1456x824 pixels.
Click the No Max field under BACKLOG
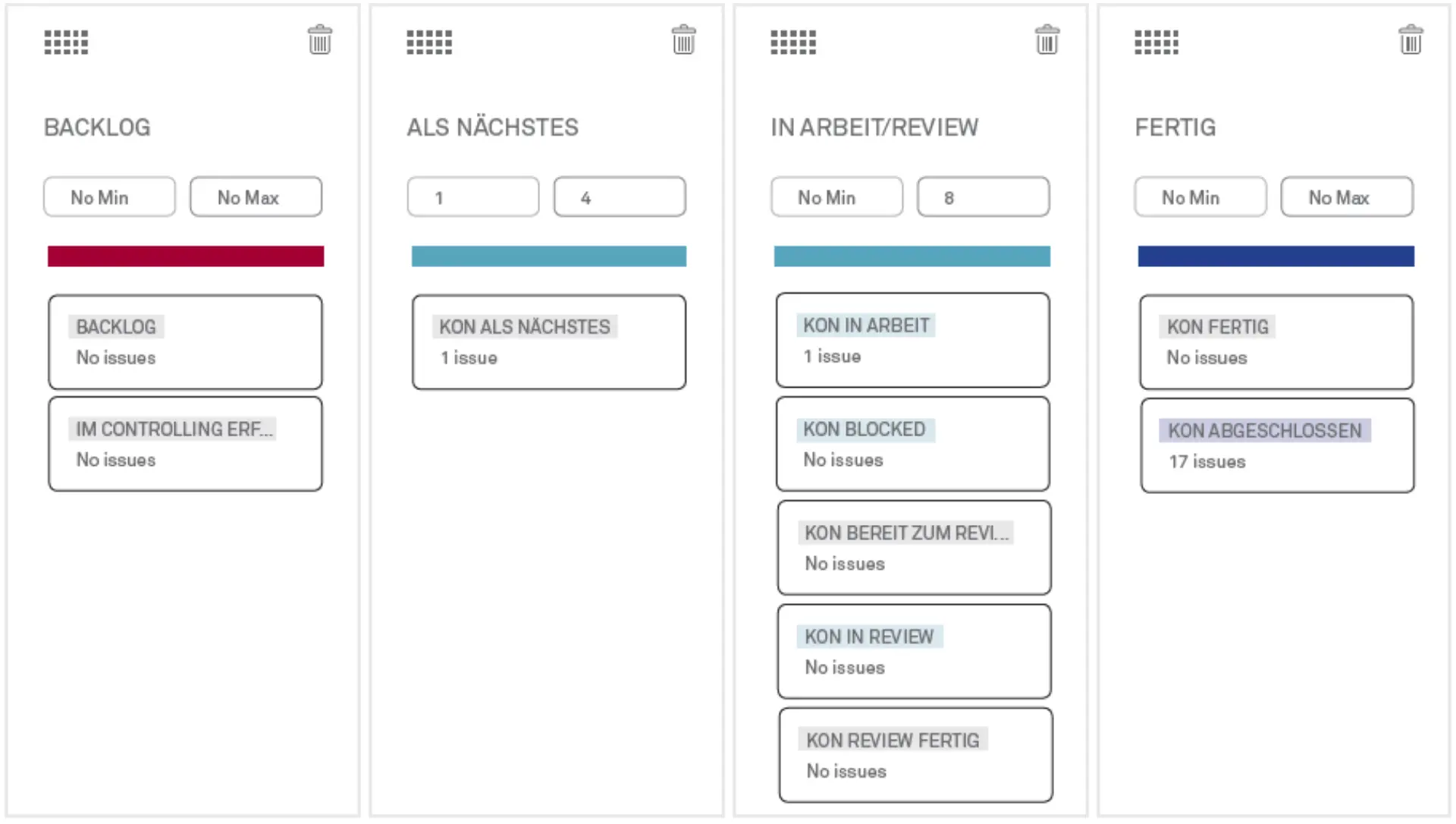point(256,197)
